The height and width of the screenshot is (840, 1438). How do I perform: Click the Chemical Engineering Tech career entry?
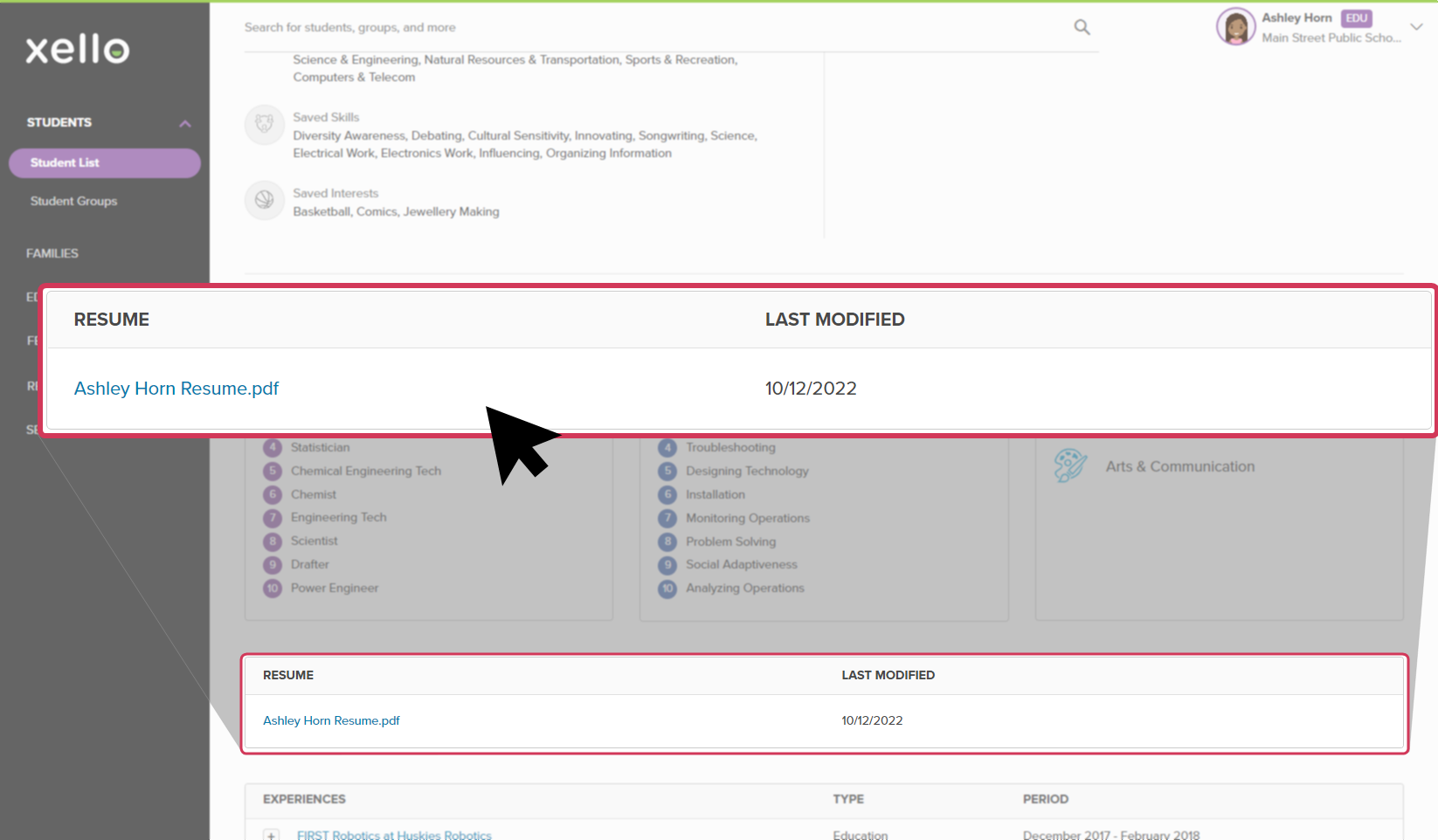365,472
